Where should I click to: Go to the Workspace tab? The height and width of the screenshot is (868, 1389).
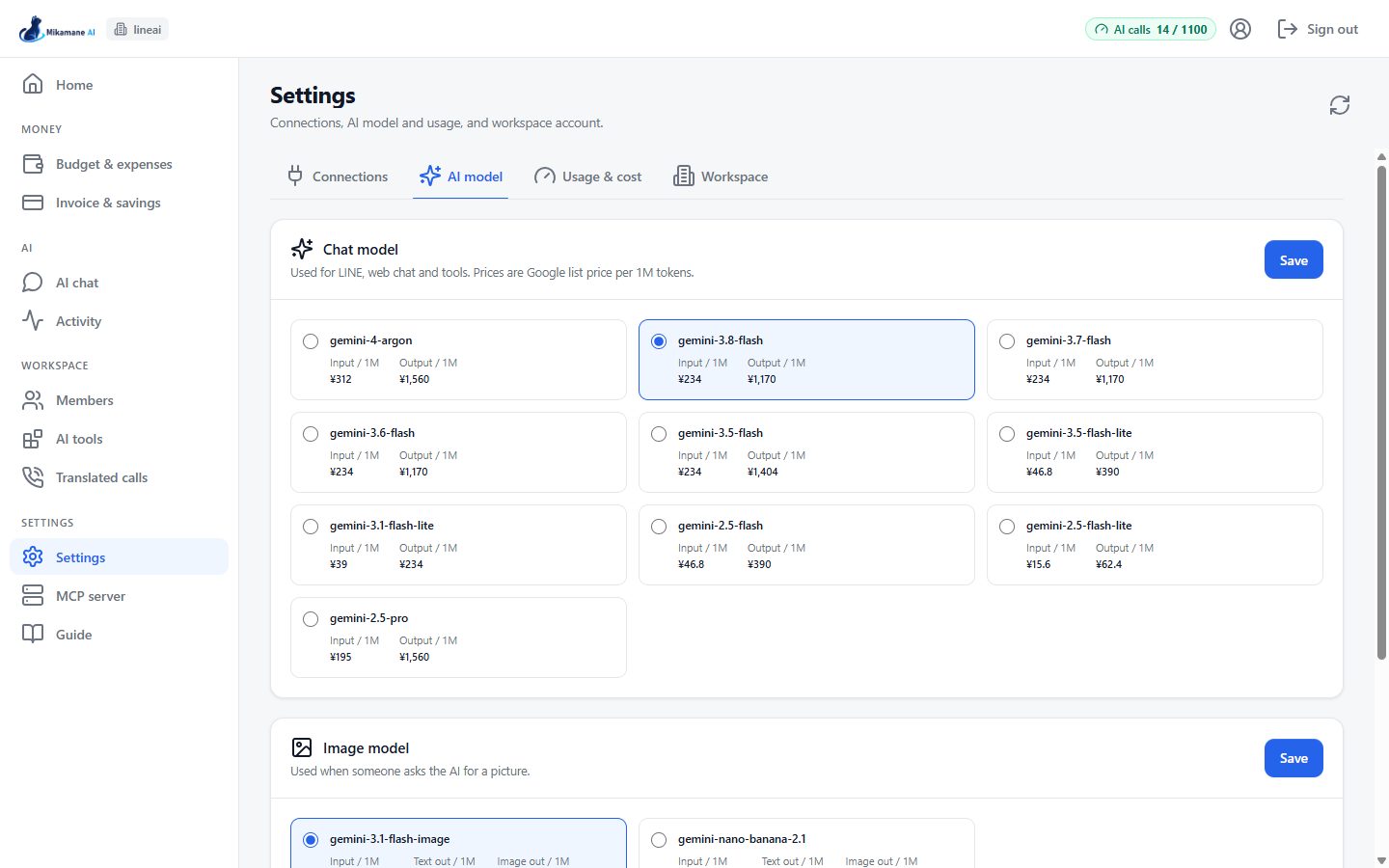point(721,176)
